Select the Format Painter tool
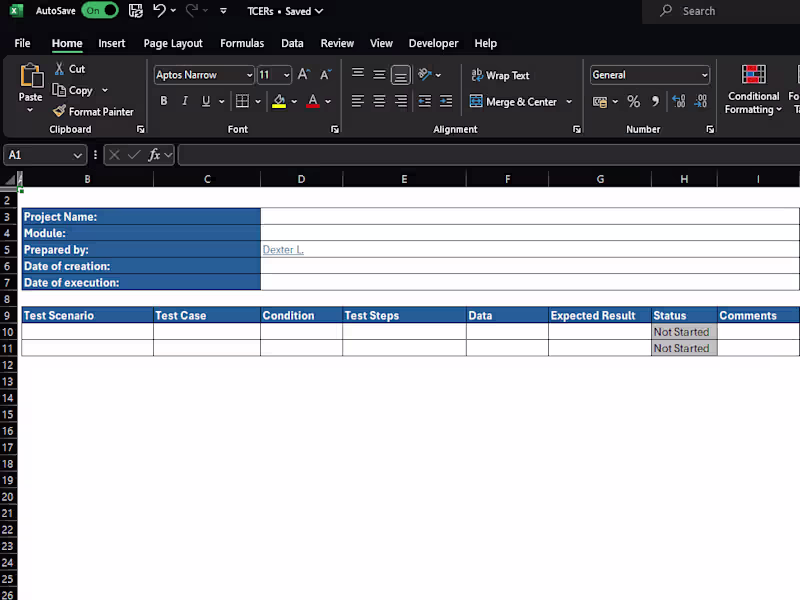The width and height of the screenshot is (800, 600). coord(94,111)
